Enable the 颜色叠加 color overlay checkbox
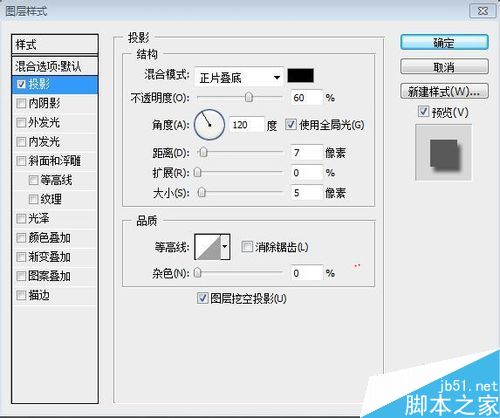500x418 pixels. click(21, 238)
